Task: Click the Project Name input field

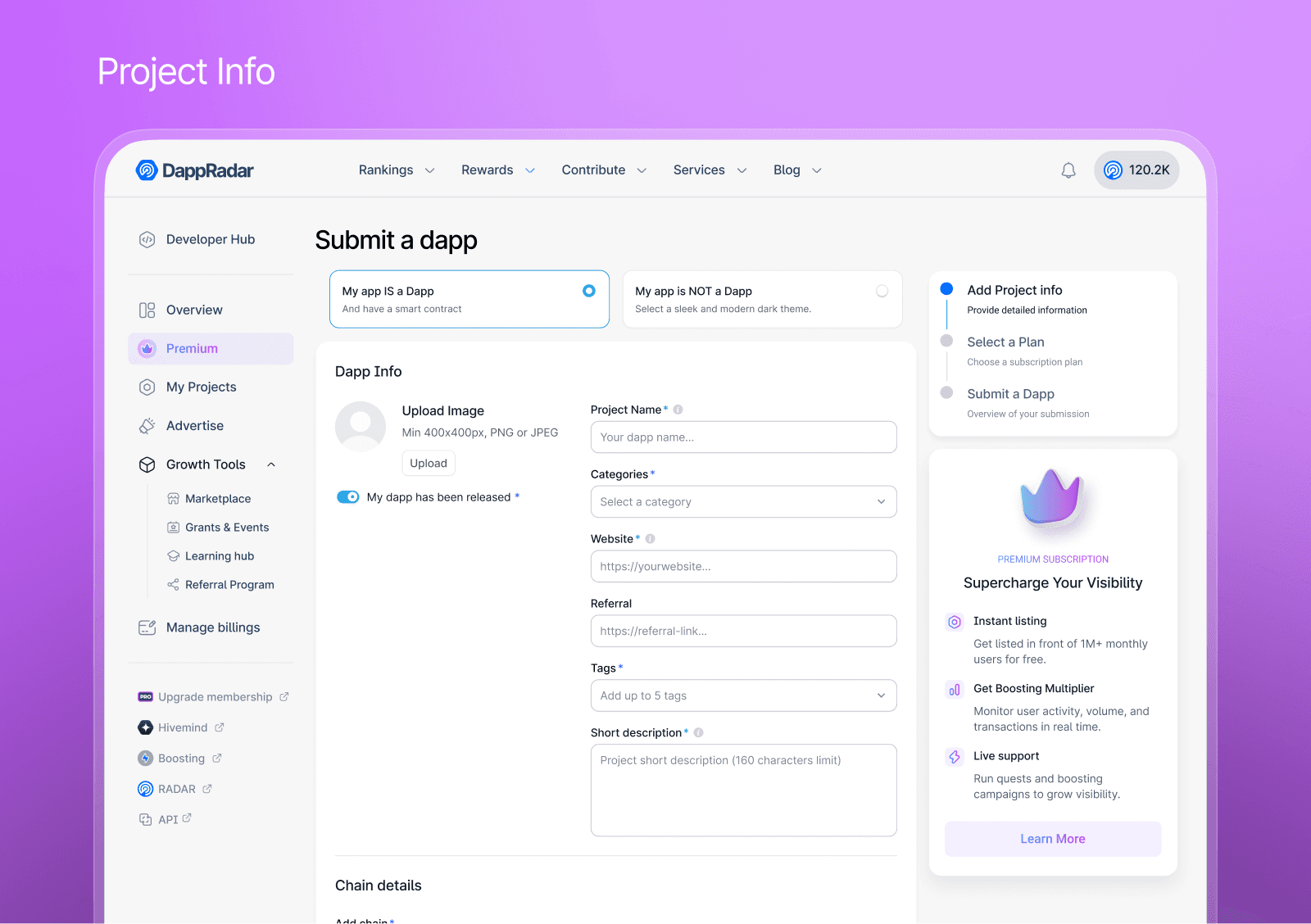Action: point(743,437)
